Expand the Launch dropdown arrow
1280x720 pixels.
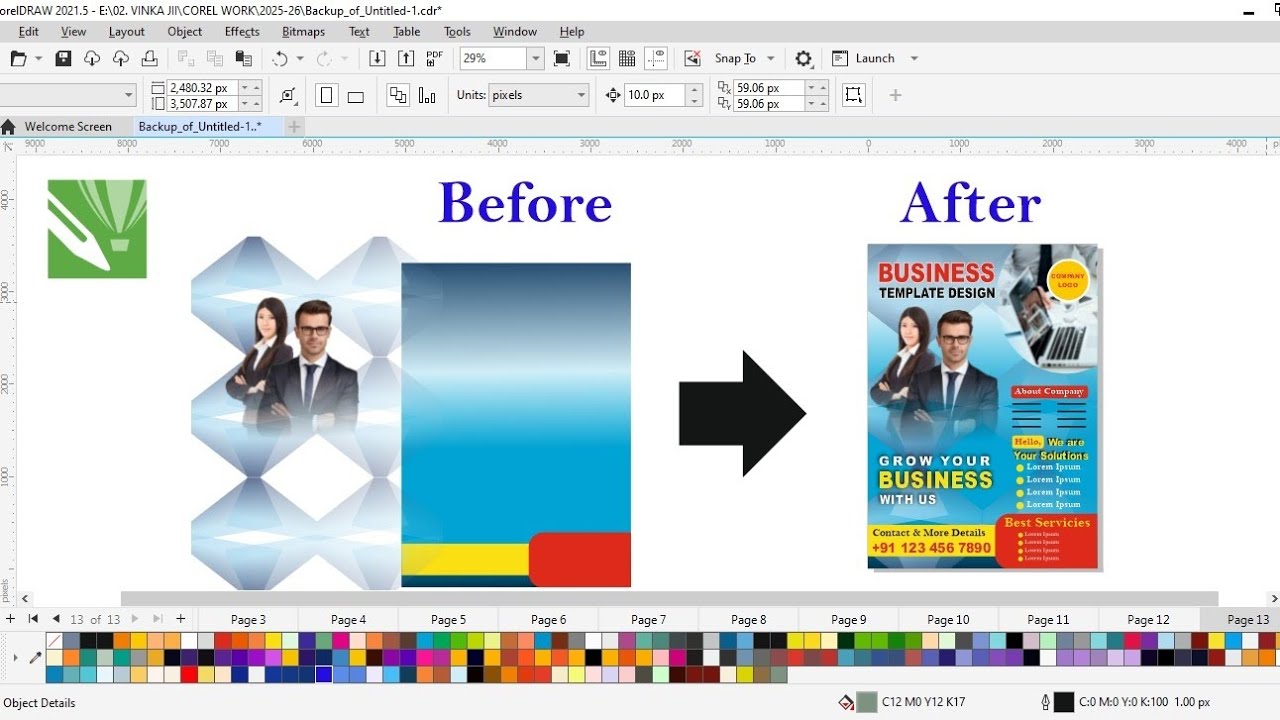(x=914, y=59)
